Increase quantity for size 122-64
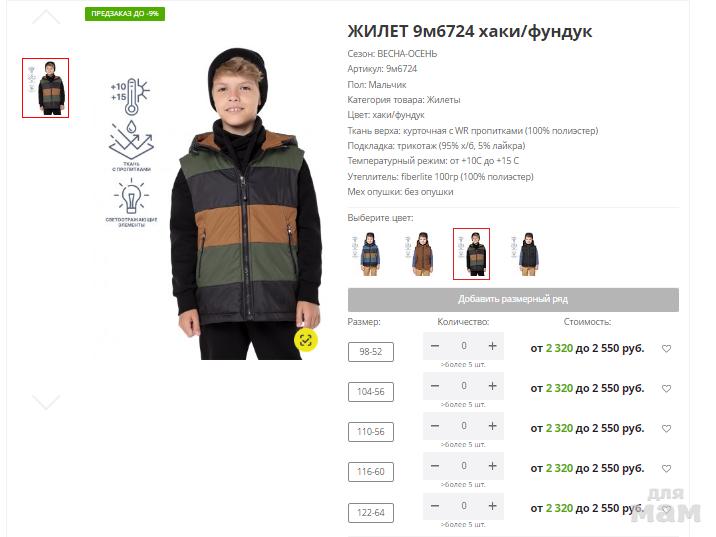The height and width of the screenshot is (537, 716). 492,506
